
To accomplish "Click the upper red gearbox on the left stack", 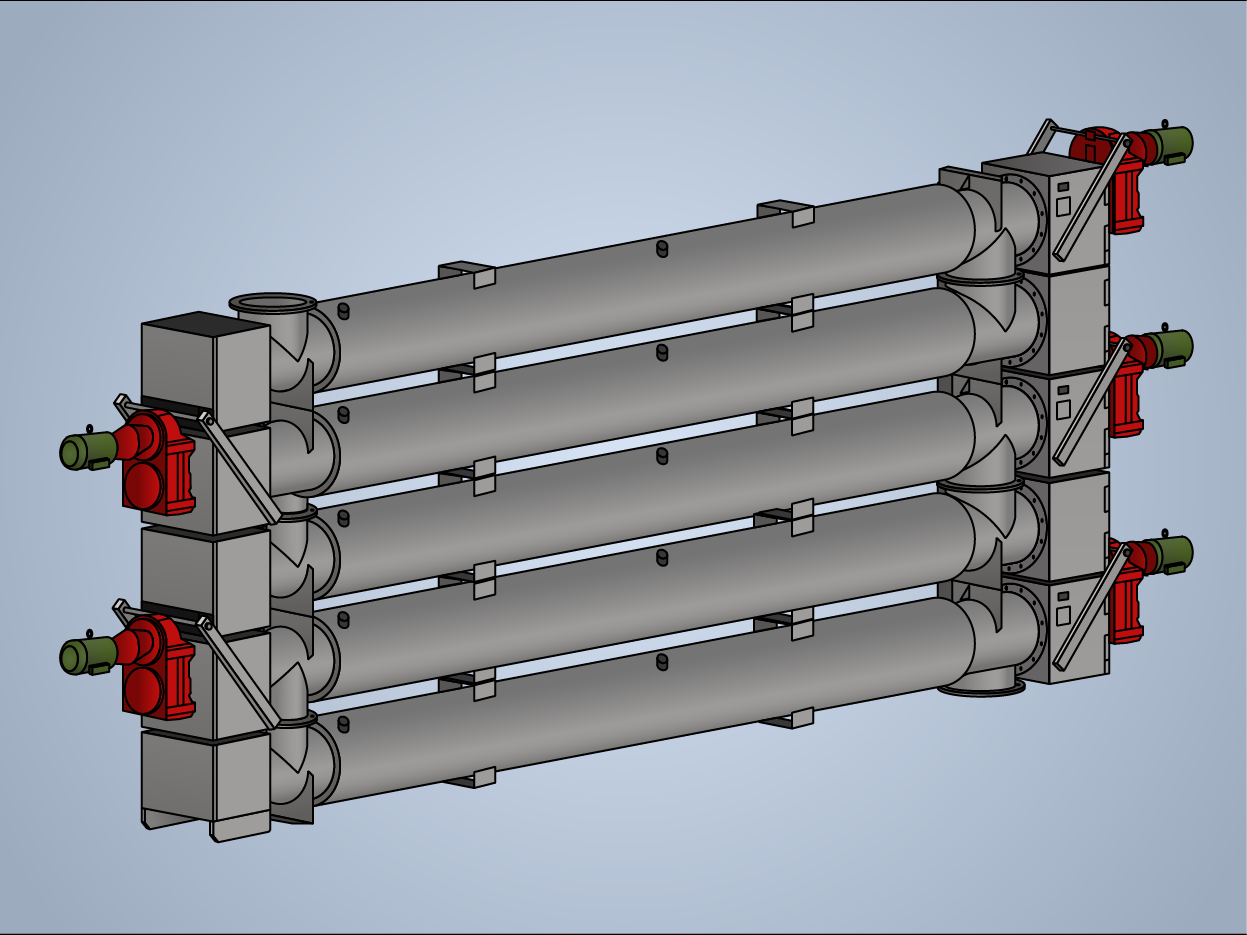I will pos(156,462).
